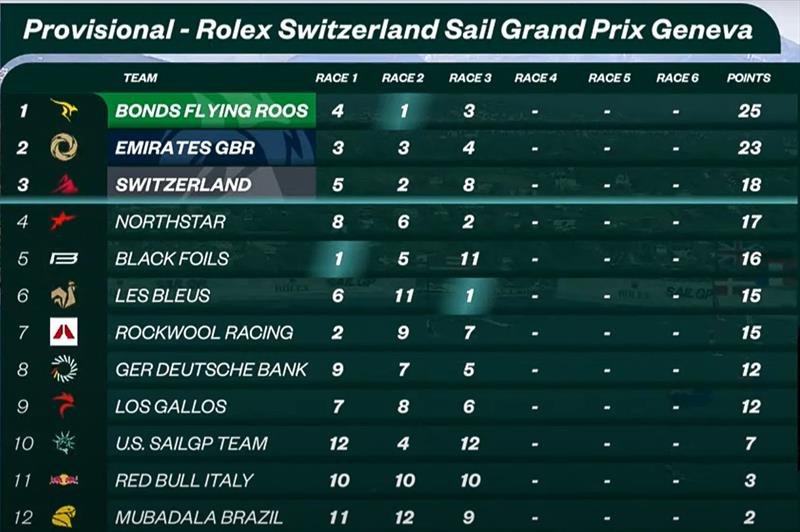Click the Black Foils team logo
800x532 pixels.
63,258
